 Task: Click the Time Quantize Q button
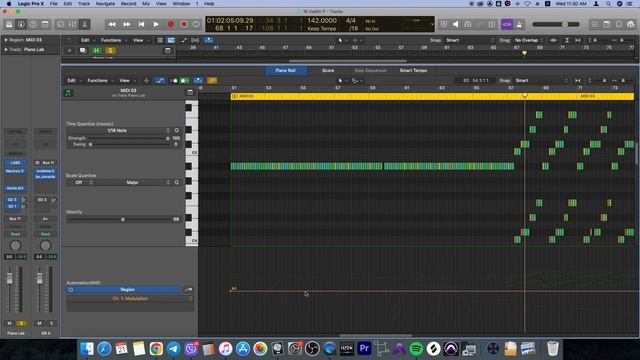pyautogui.click(x=177, y=131)
